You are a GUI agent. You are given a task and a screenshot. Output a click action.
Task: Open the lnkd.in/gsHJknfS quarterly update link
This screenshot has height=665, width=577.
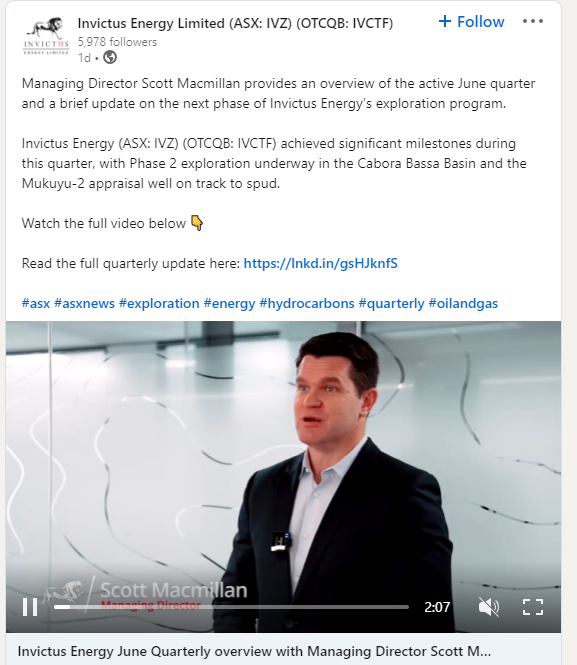tap(321, 263)
